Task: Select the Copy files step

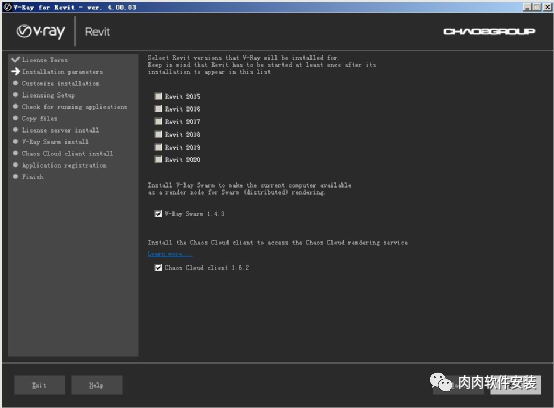Action: pyautogui.click(x=39, y=118)
